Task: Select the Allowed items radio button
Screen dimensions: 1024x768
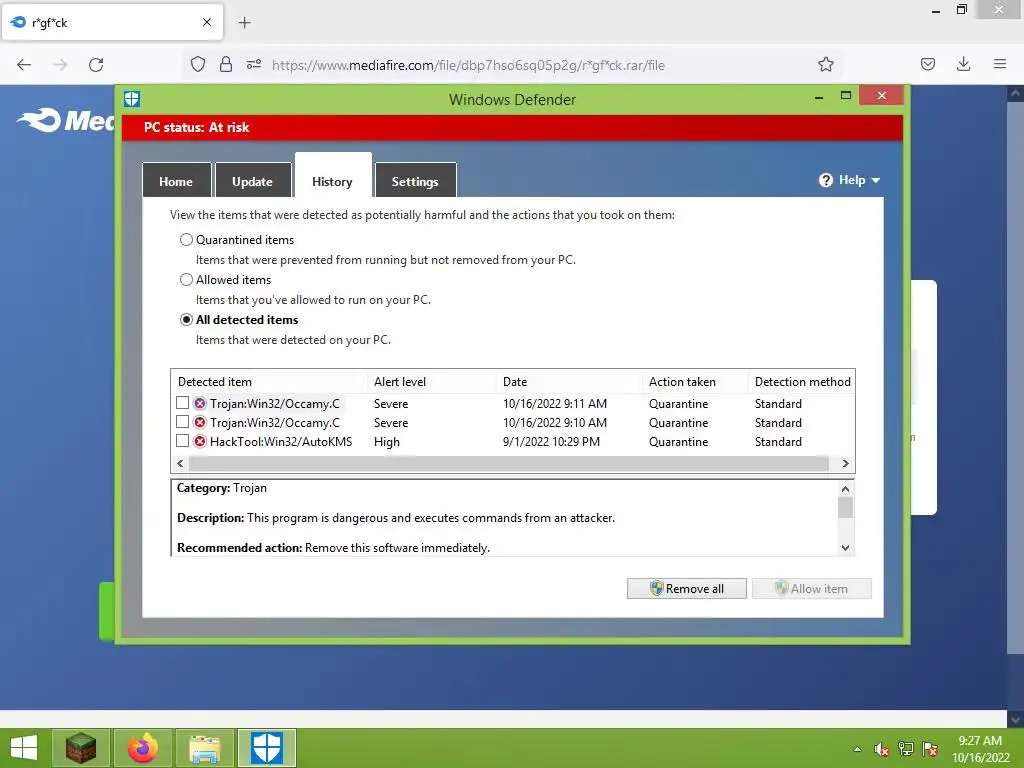Action: click(186, 280)
